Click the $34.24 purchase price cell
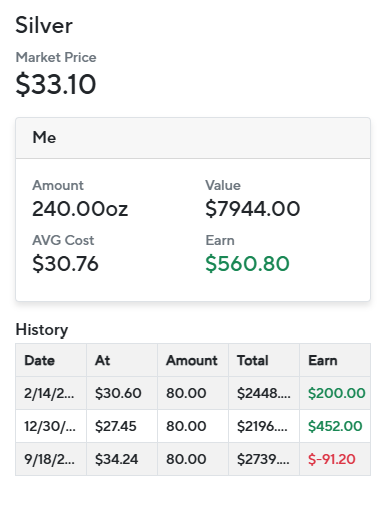 tap(116, 459)
